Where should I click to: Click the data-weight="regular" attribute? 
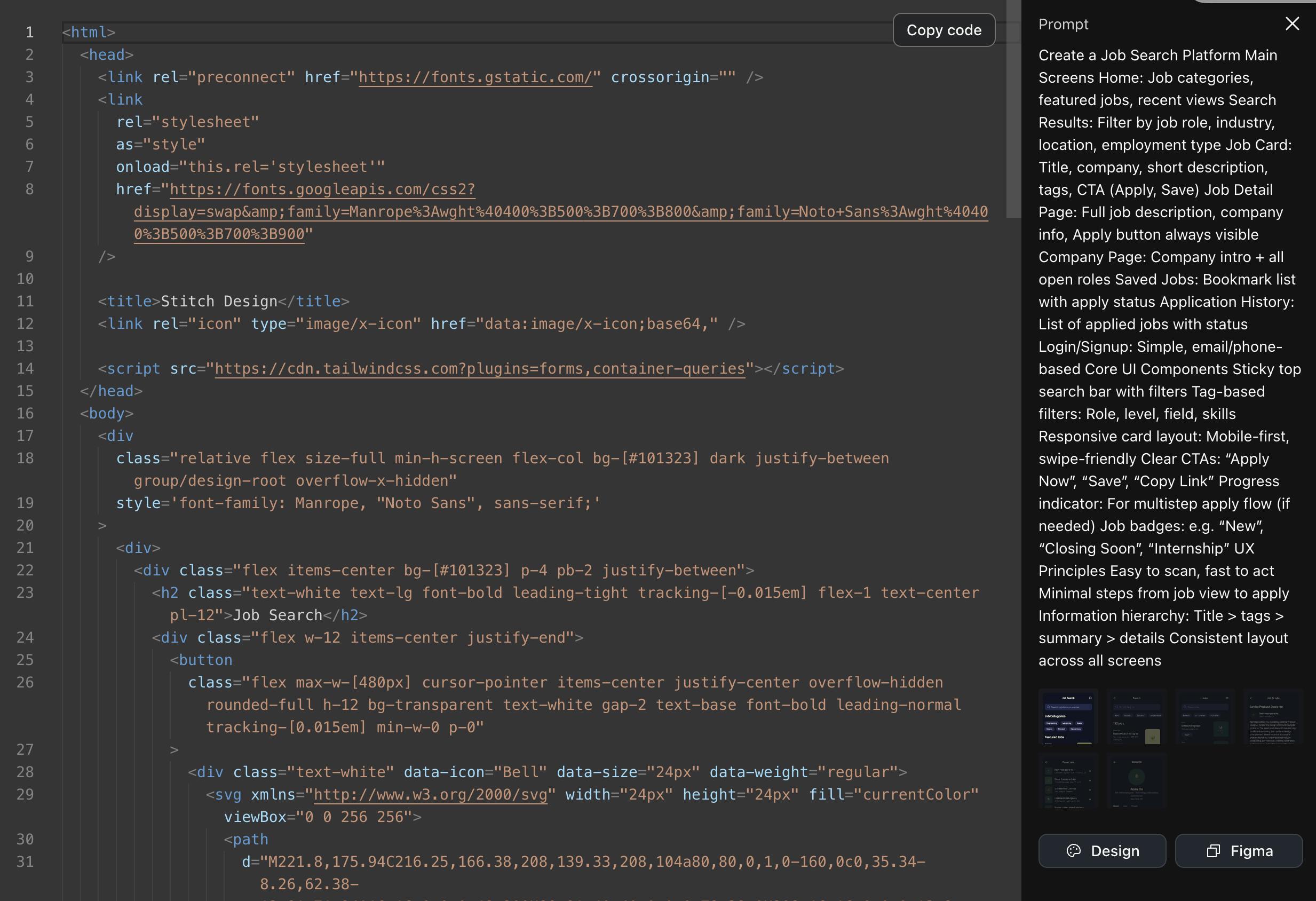click(804, 772)
